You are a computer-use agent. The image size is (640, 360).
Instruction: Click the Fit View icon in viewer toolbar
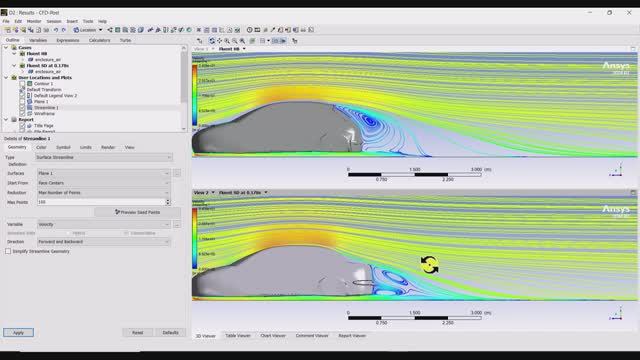tap(242, 41)
